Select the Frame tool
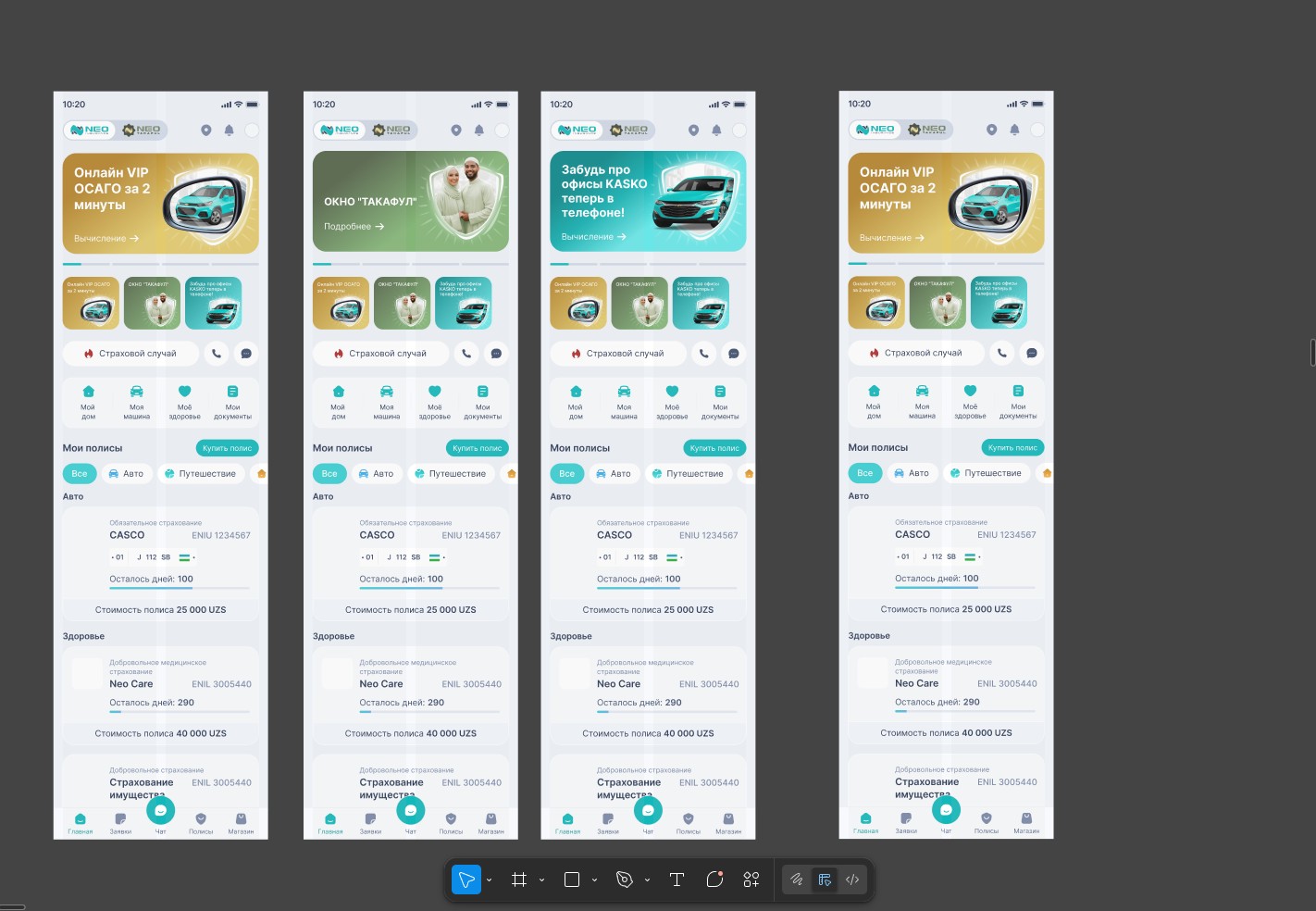The image size is (1316, 911). [519, 880]
